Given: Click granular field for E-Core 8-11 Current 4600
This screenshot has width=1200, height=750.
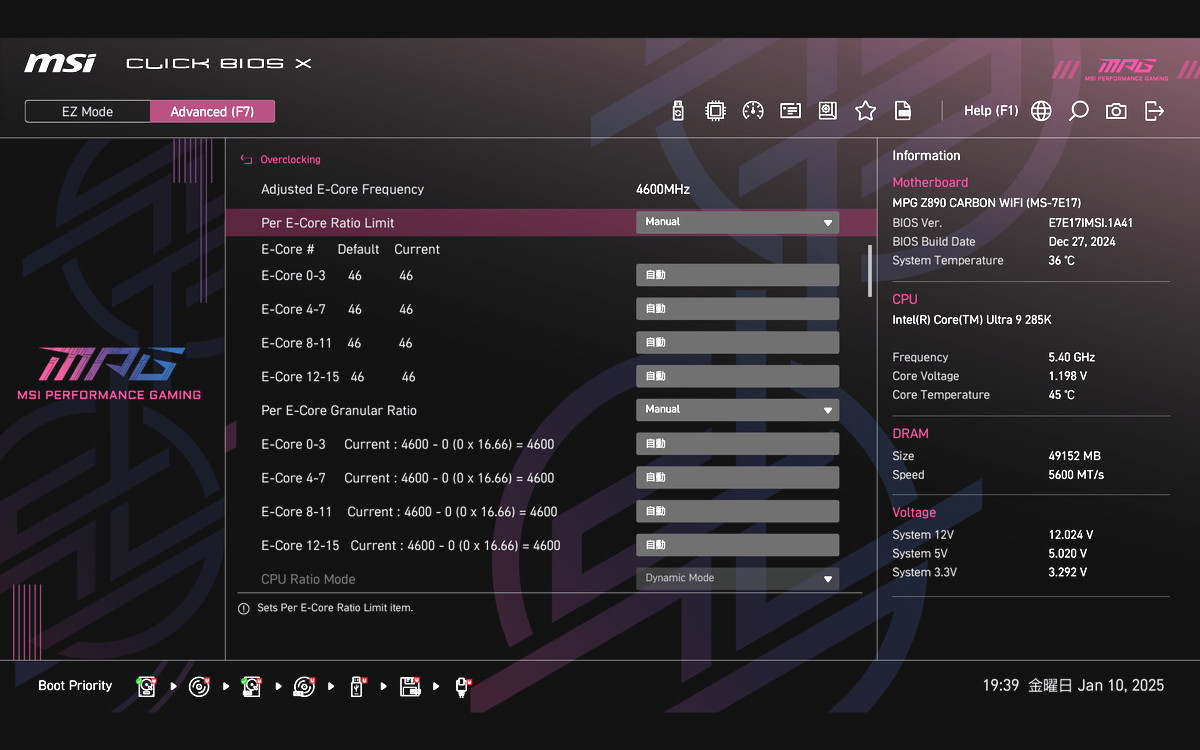Looking at the screenshot, I should 737,511.
